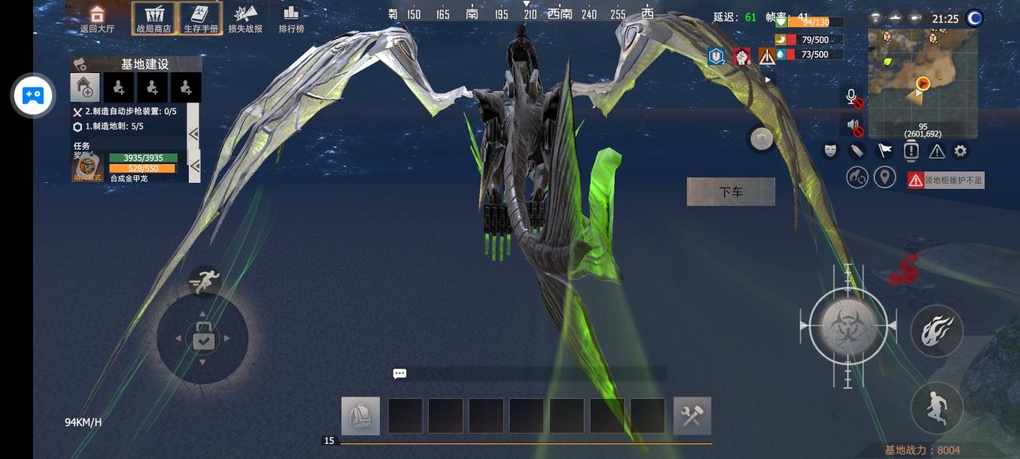Expand buffs with small arrow
Viewport: 1020px width, 459px height.
point(768,79)
